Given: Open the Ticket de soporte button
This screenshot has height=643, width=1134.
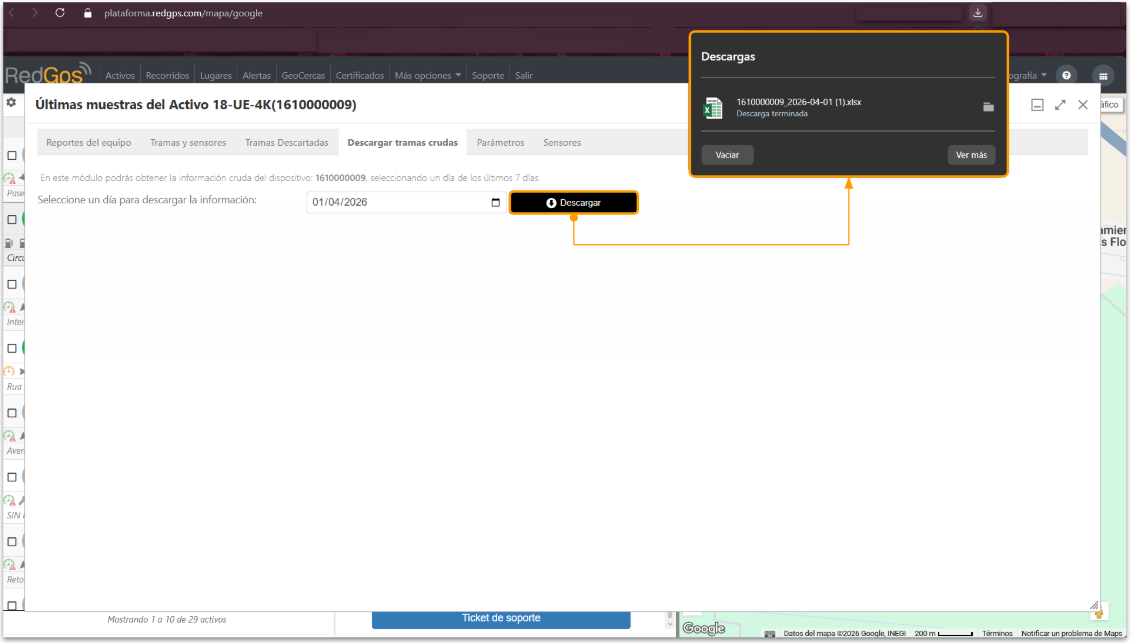Looking at the screenshot, I should tap(501, 618).
